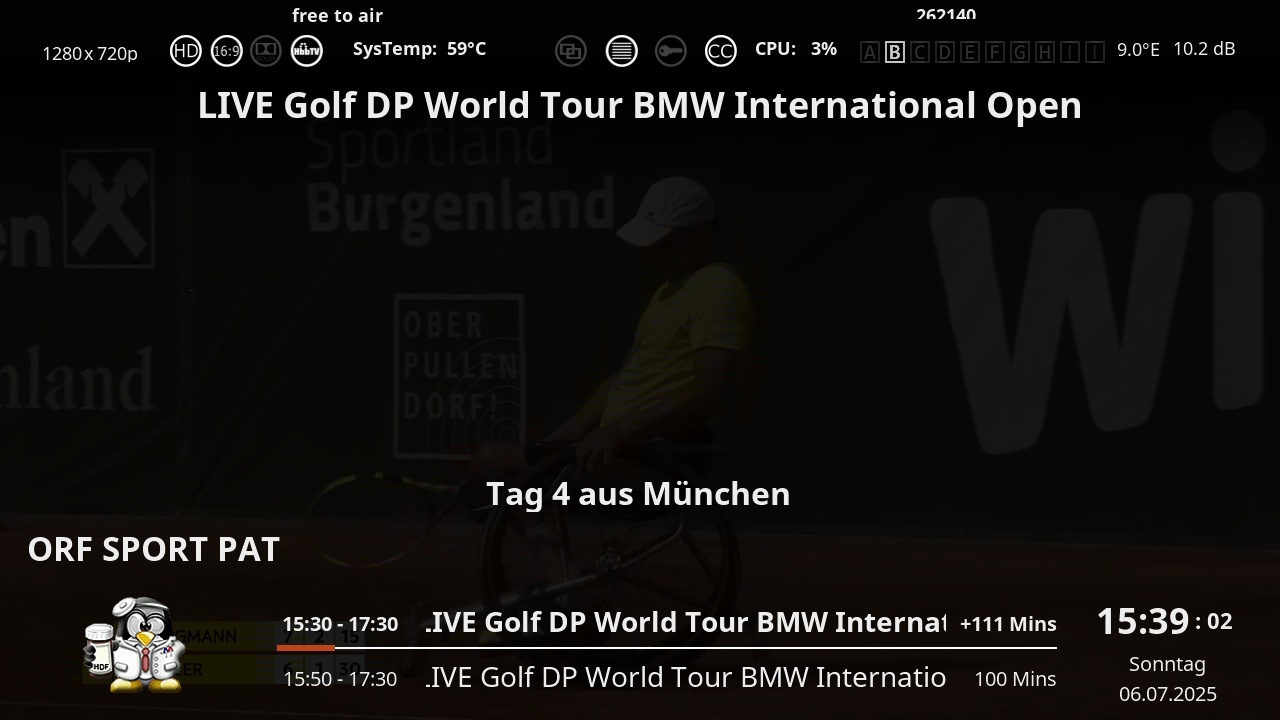Click the CC subtitles icon
Viewport: 1280px width, 720px height.
[x=721, y=51]
